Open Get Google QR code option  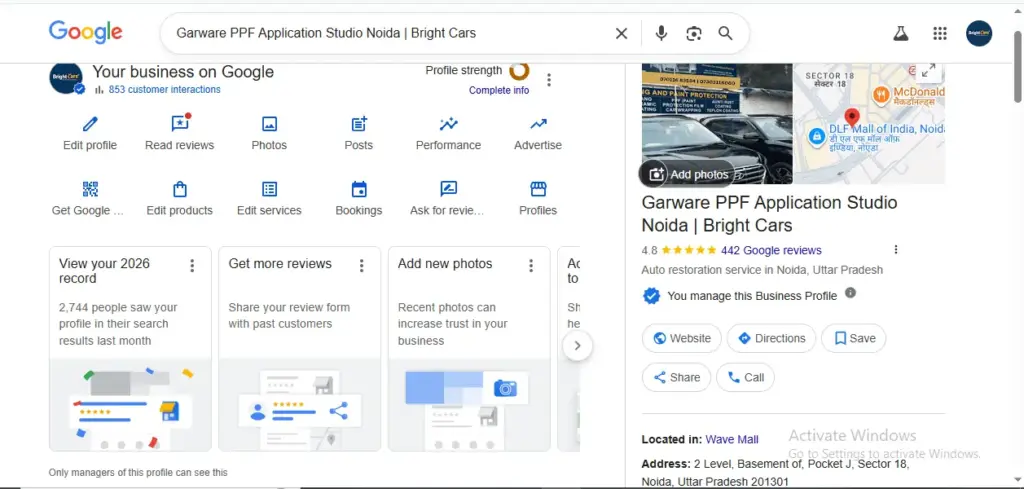(90, 199)
